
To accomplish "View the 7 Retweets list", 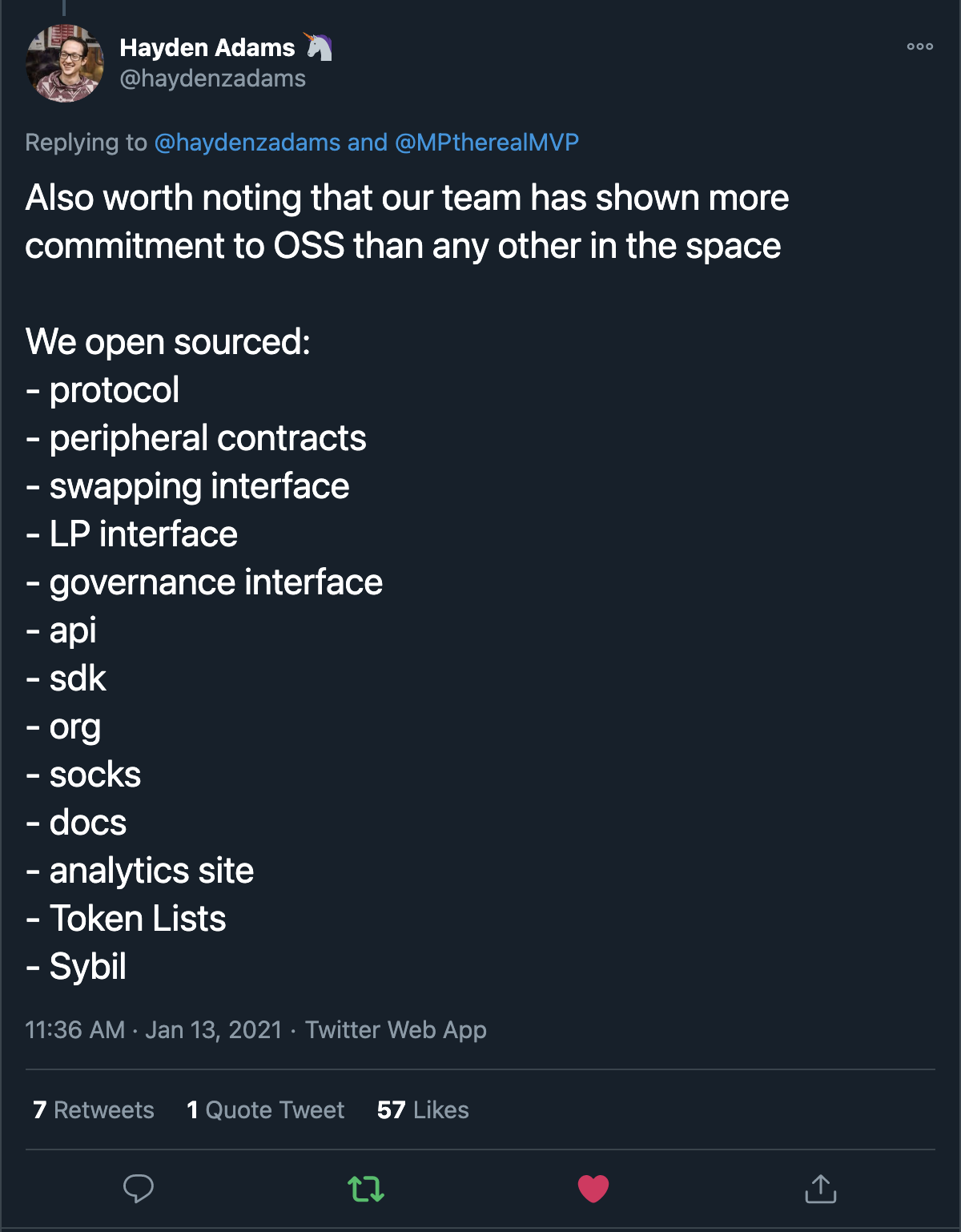I will coord(94,1110).
